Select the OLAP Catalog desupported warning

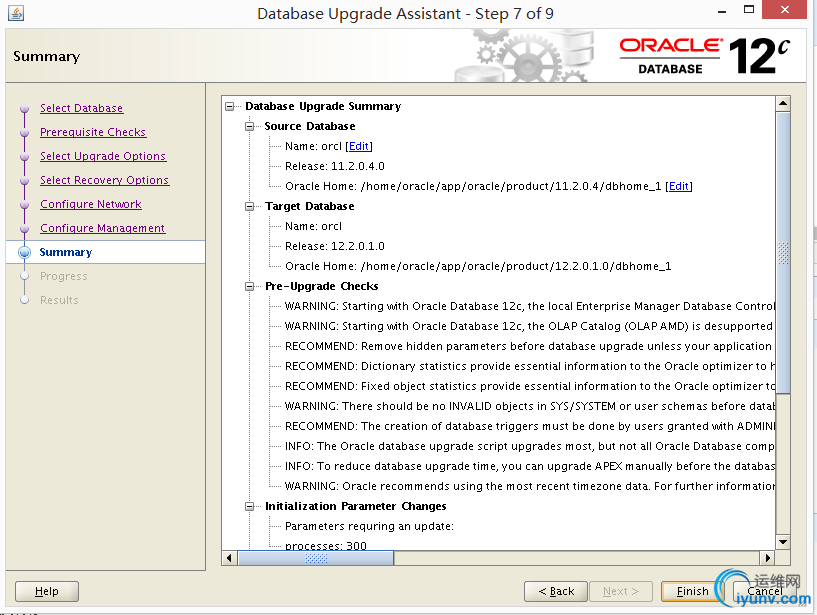point(529,327)
